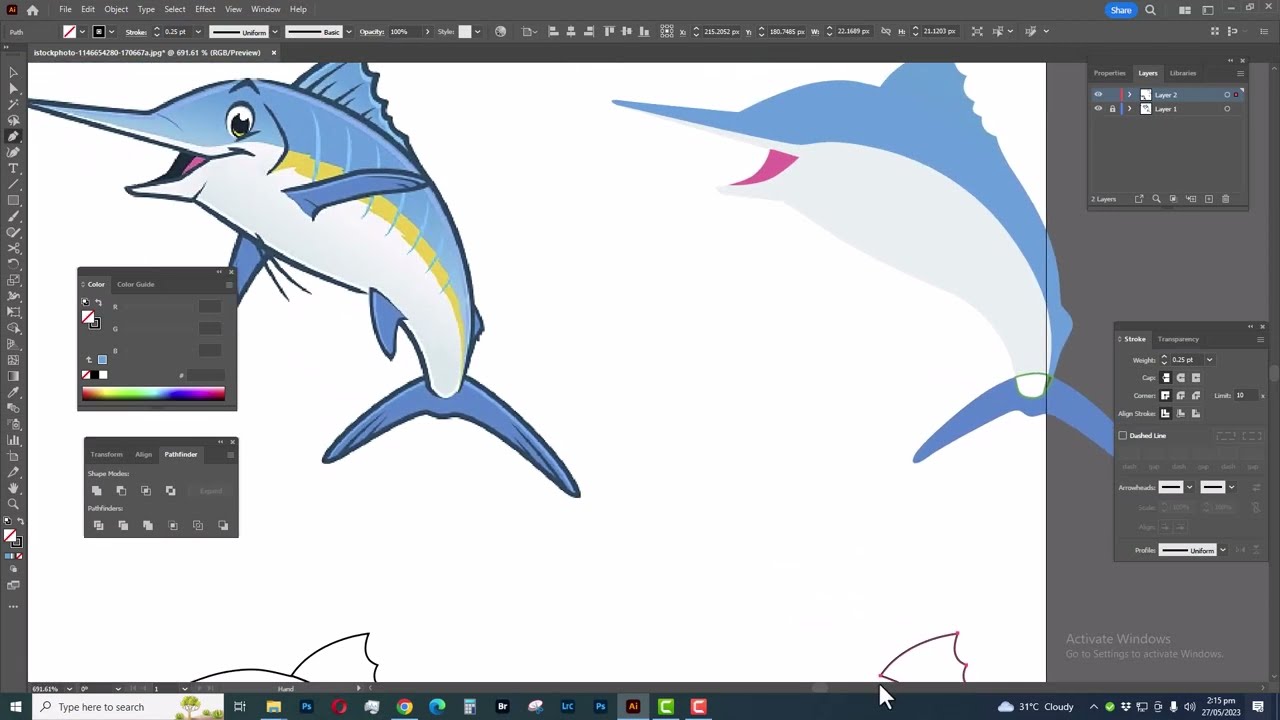This screenshot has height=720, width=1280.
Task: Click the Illustrator Home icon
Action: pos(32,10)
